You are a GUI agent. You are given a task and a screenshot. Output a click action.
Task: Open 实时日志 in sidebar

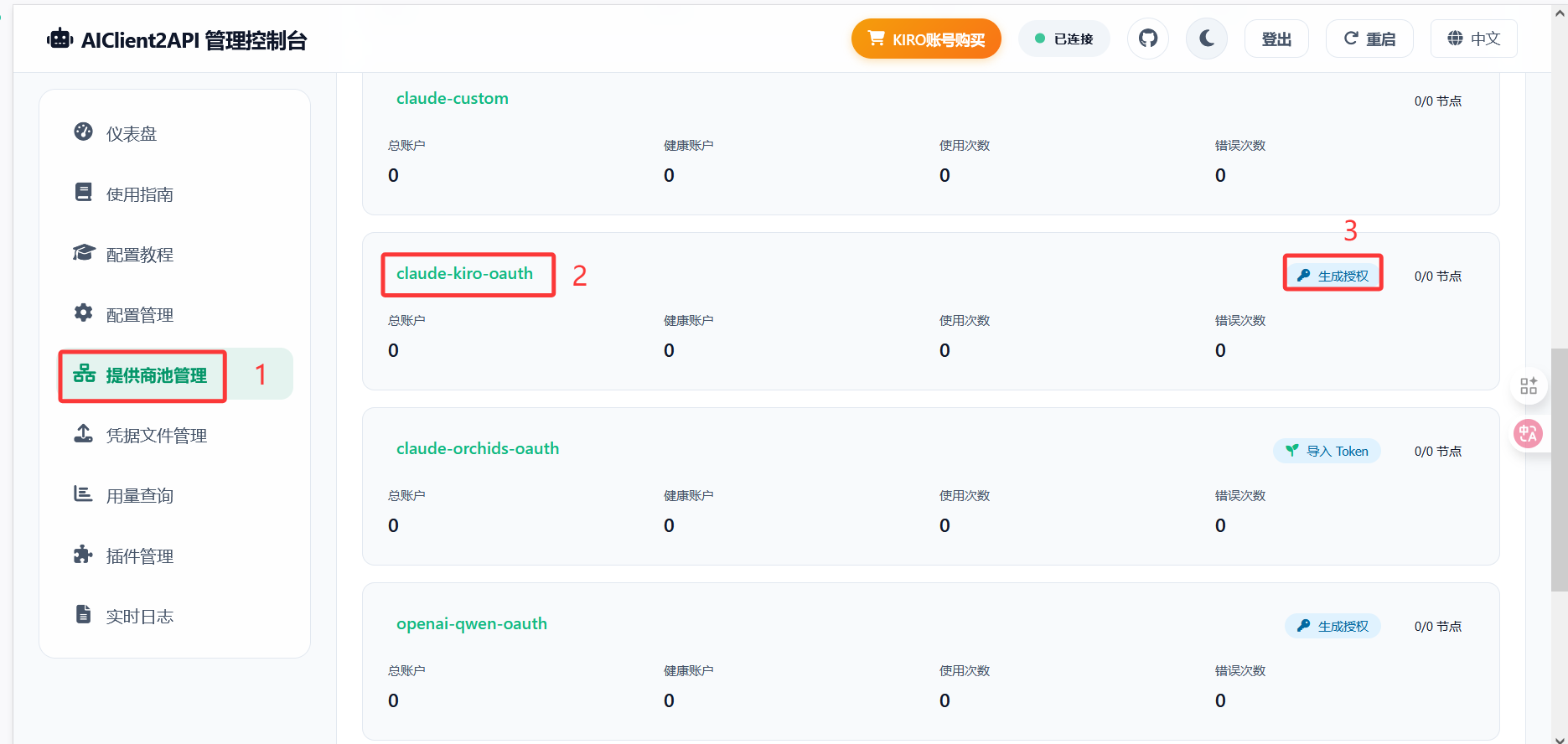[x=175, y=616]
